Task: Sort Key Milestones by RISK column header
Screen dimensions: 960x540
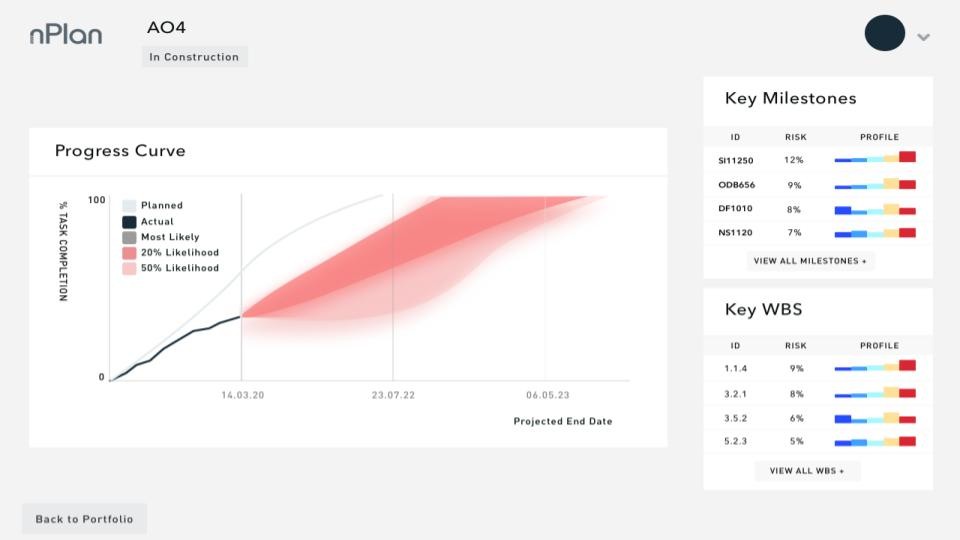Action: [x=795, y=137]
